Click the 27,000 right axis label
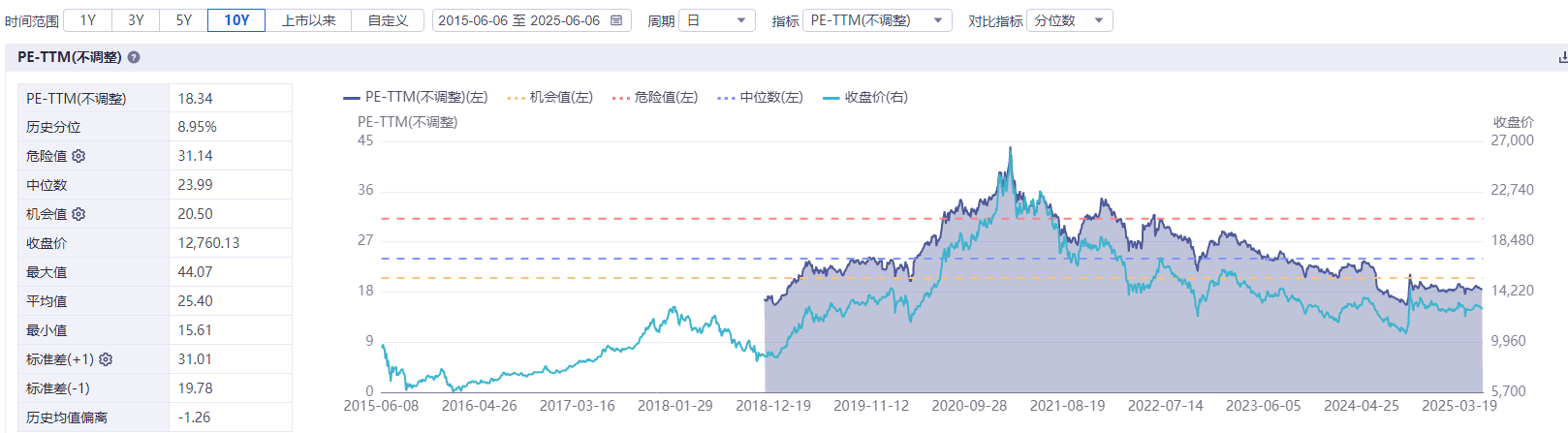 pos(1512,140)
